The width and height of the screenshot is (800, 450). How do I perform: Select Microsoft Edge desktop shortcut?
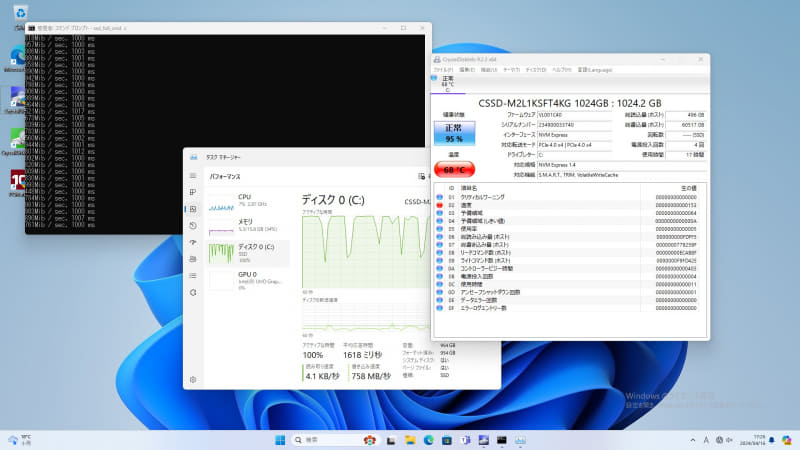pos(15,59)
